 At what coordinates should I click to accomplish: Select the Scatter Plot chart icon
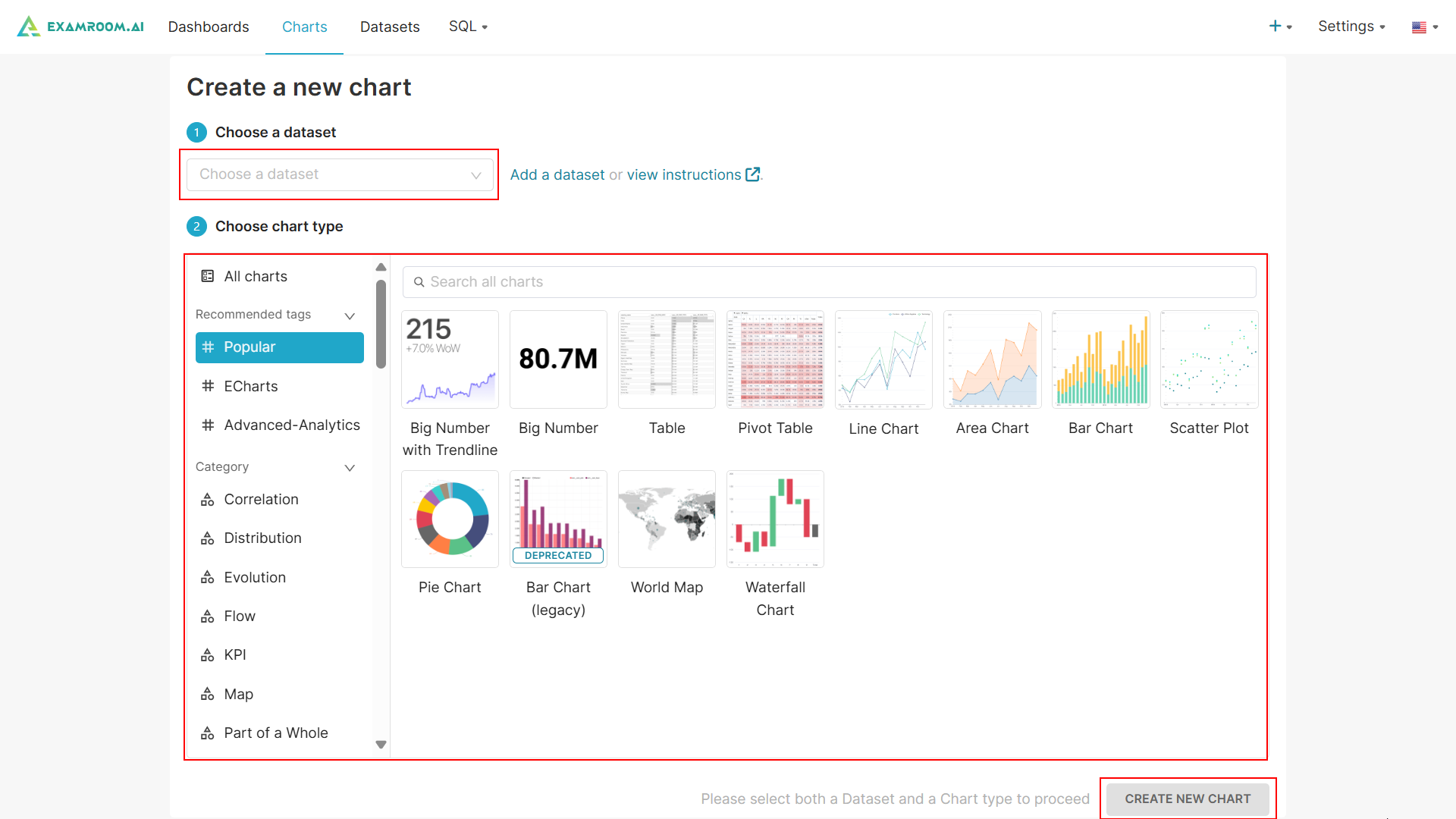coord(1209,359)
